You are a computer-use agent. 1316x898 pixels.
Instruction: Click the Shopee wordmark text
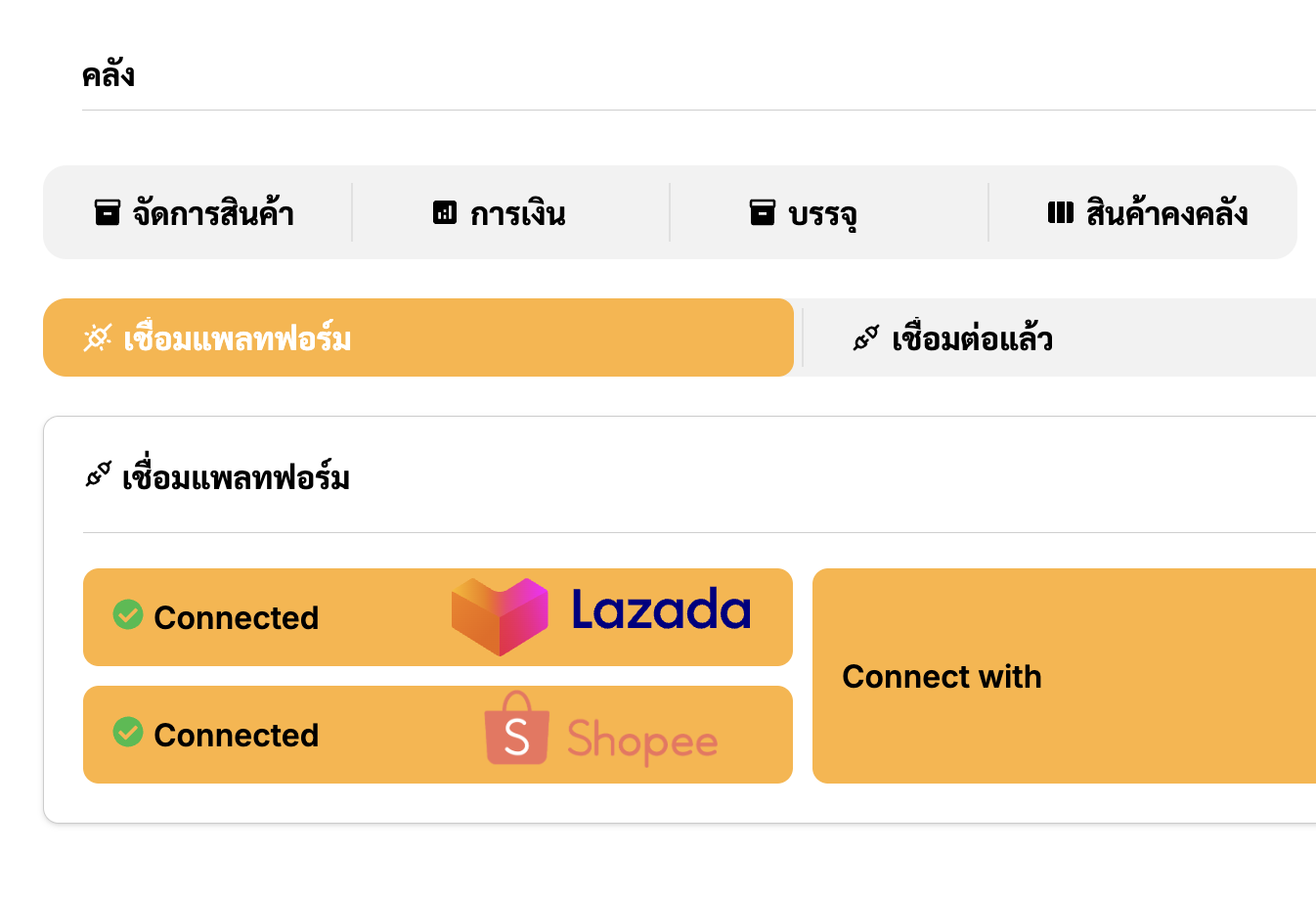(642, 741)
